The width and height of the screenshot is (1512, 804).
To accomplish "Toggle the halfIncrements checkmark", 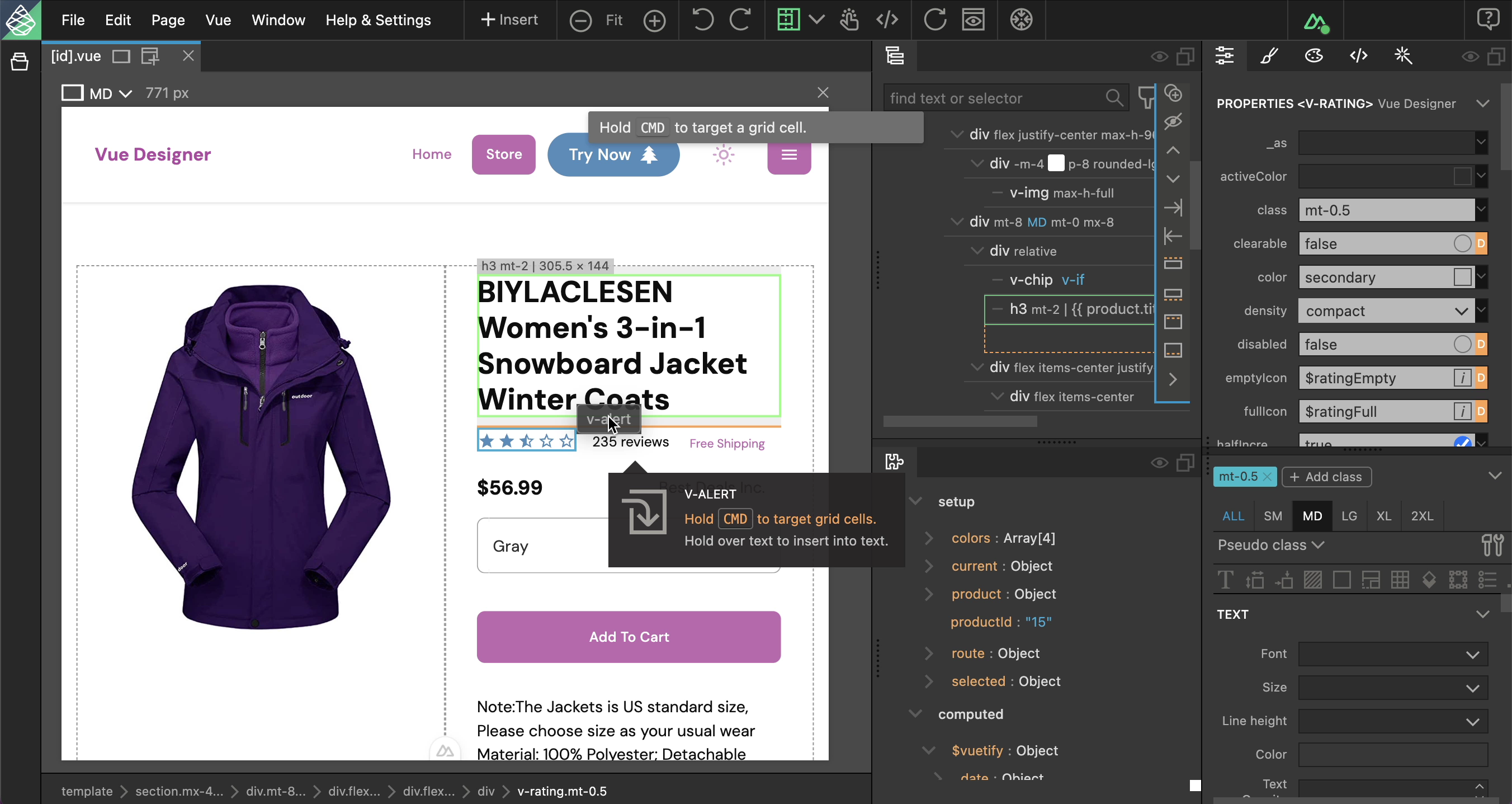I will [x=1462, y=441].
